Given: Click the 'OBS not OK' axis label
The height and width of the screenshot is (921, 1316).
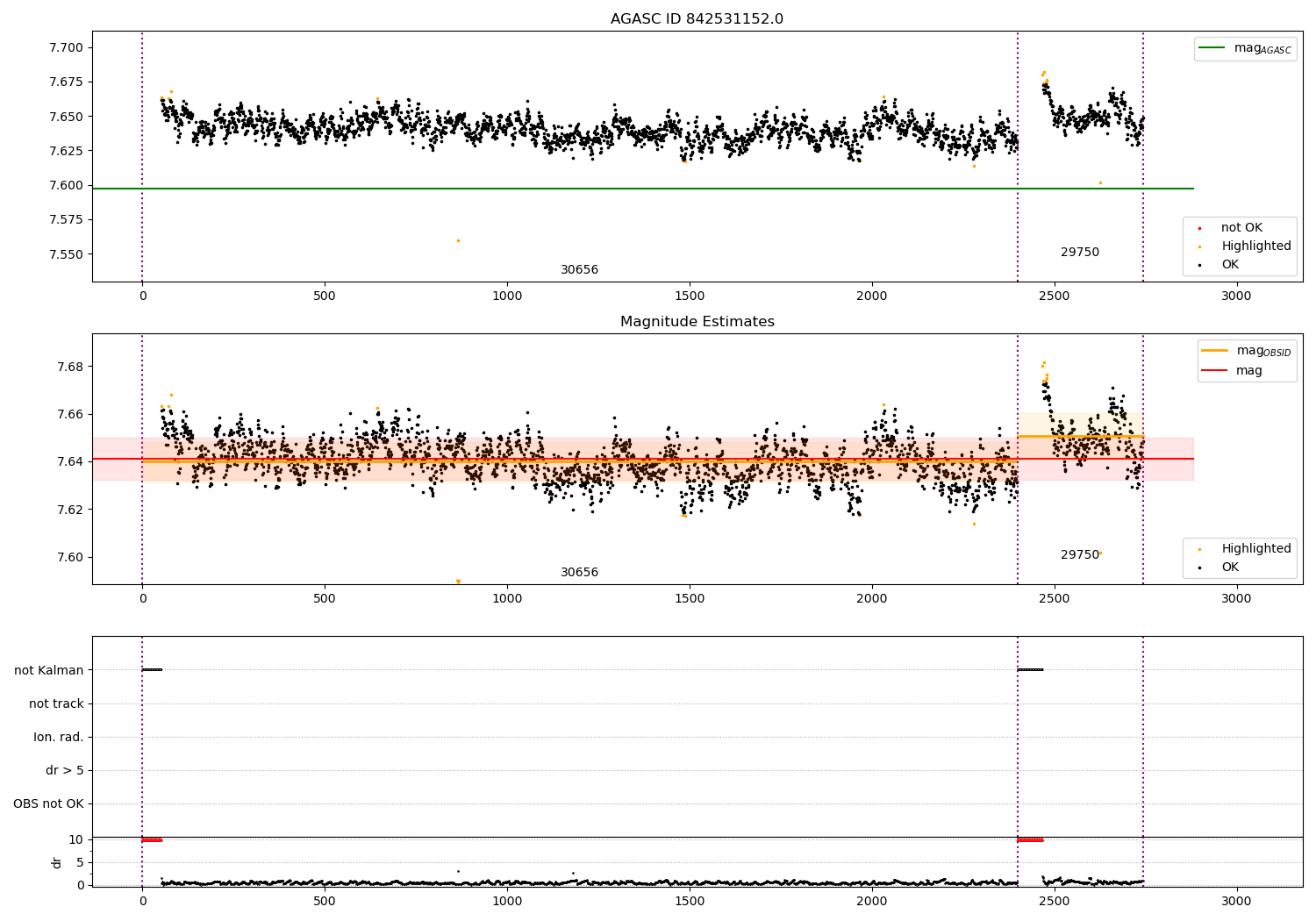Looking at the screenshot, I should coord(48,803).
